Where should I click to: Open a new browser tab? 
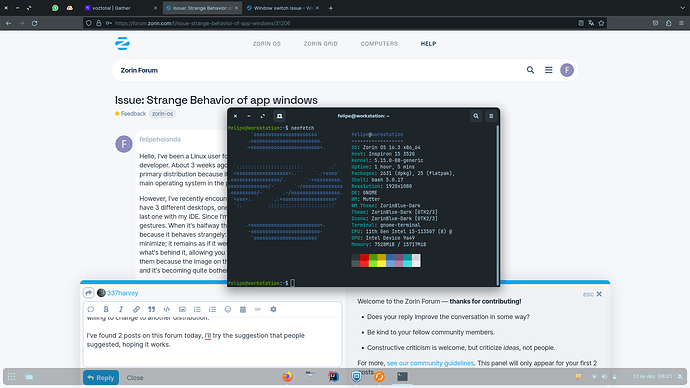tap(331, 8)
